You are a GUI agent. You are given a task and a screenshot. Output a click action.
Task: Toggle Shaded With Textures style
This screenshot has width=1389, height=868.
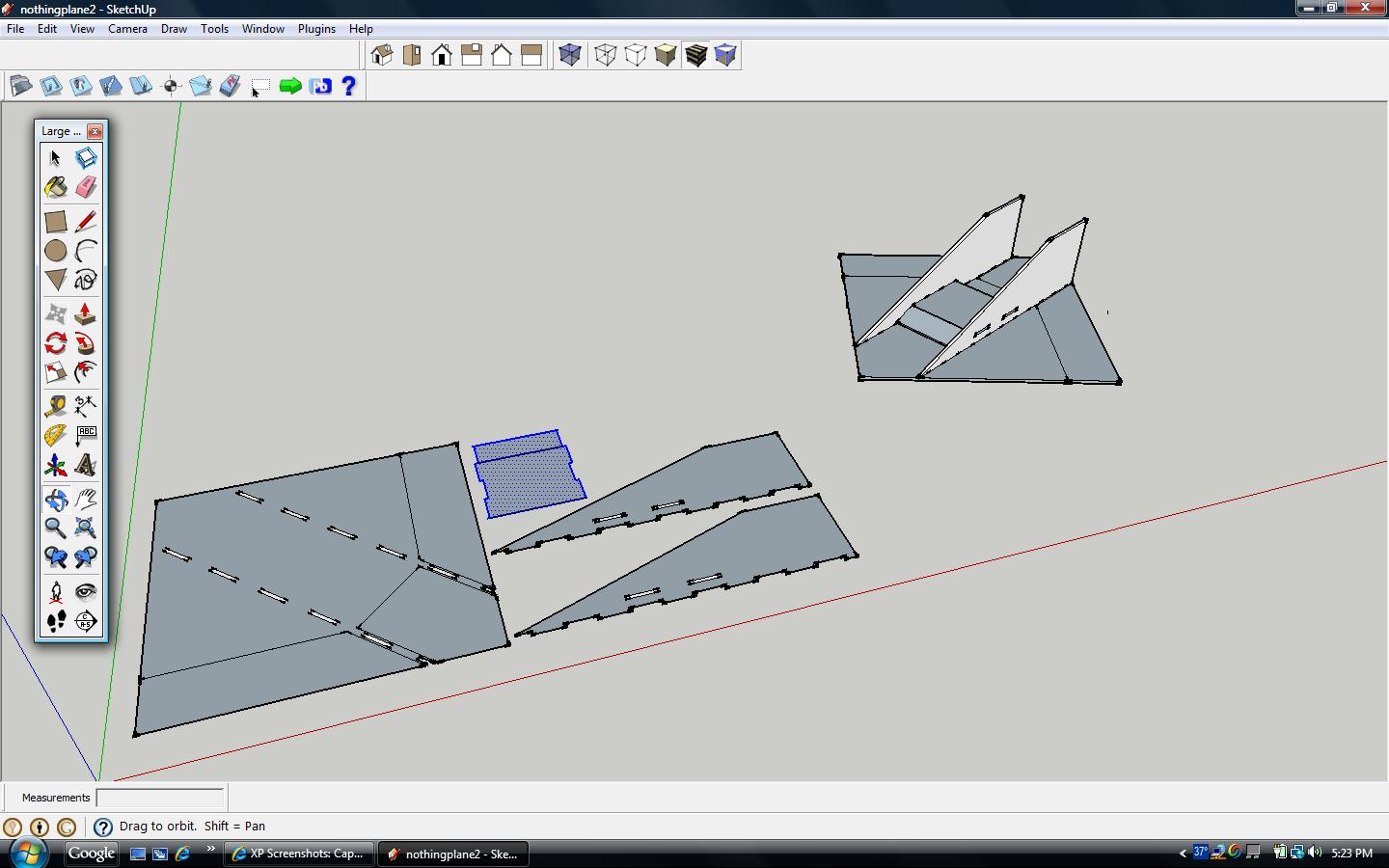pos(695,55)
